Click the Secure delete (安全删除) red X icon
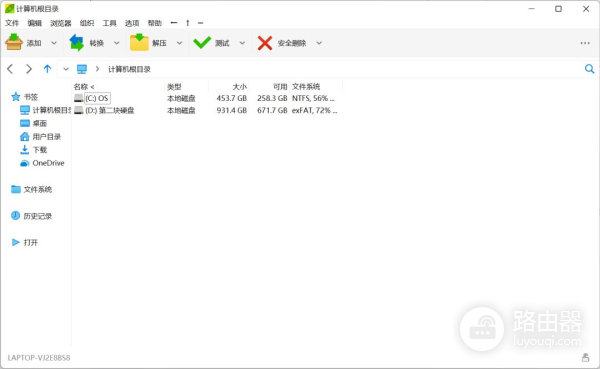The image size is (600, 369). click(265, 43)
